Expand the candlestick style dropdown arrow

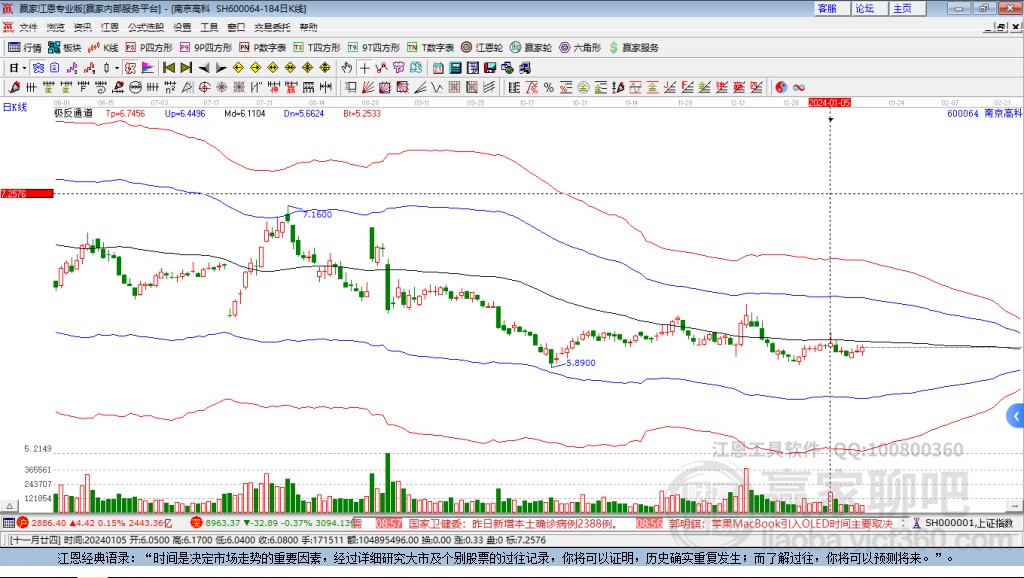click(x=117, y=67)
